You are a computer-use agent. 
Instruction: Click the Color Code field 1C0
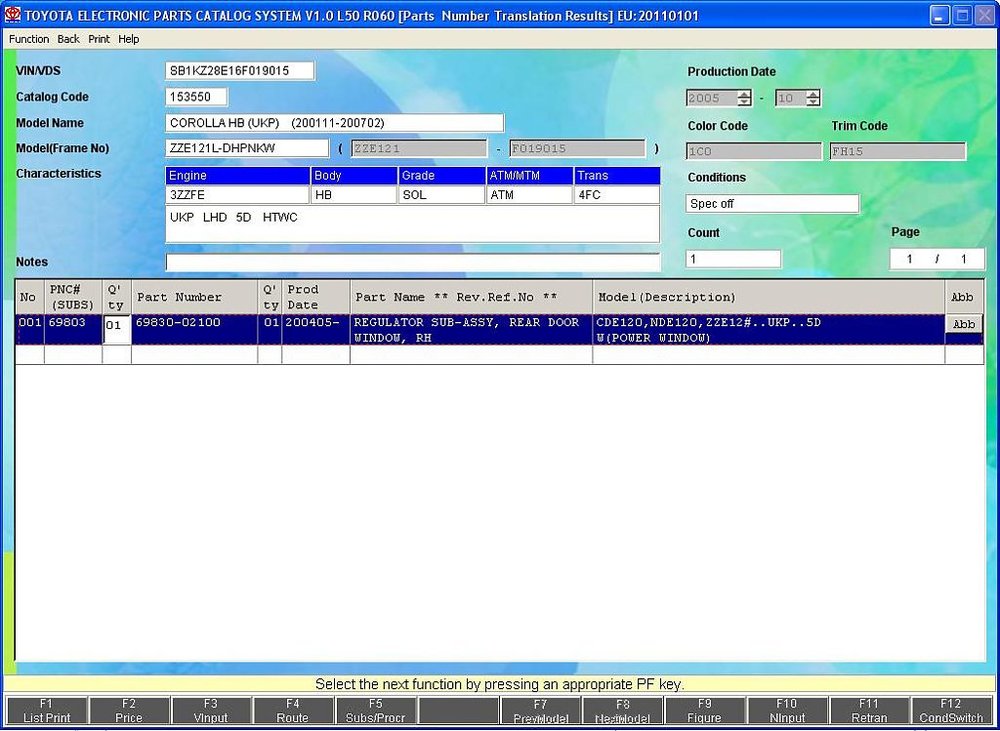click(754, 152)
